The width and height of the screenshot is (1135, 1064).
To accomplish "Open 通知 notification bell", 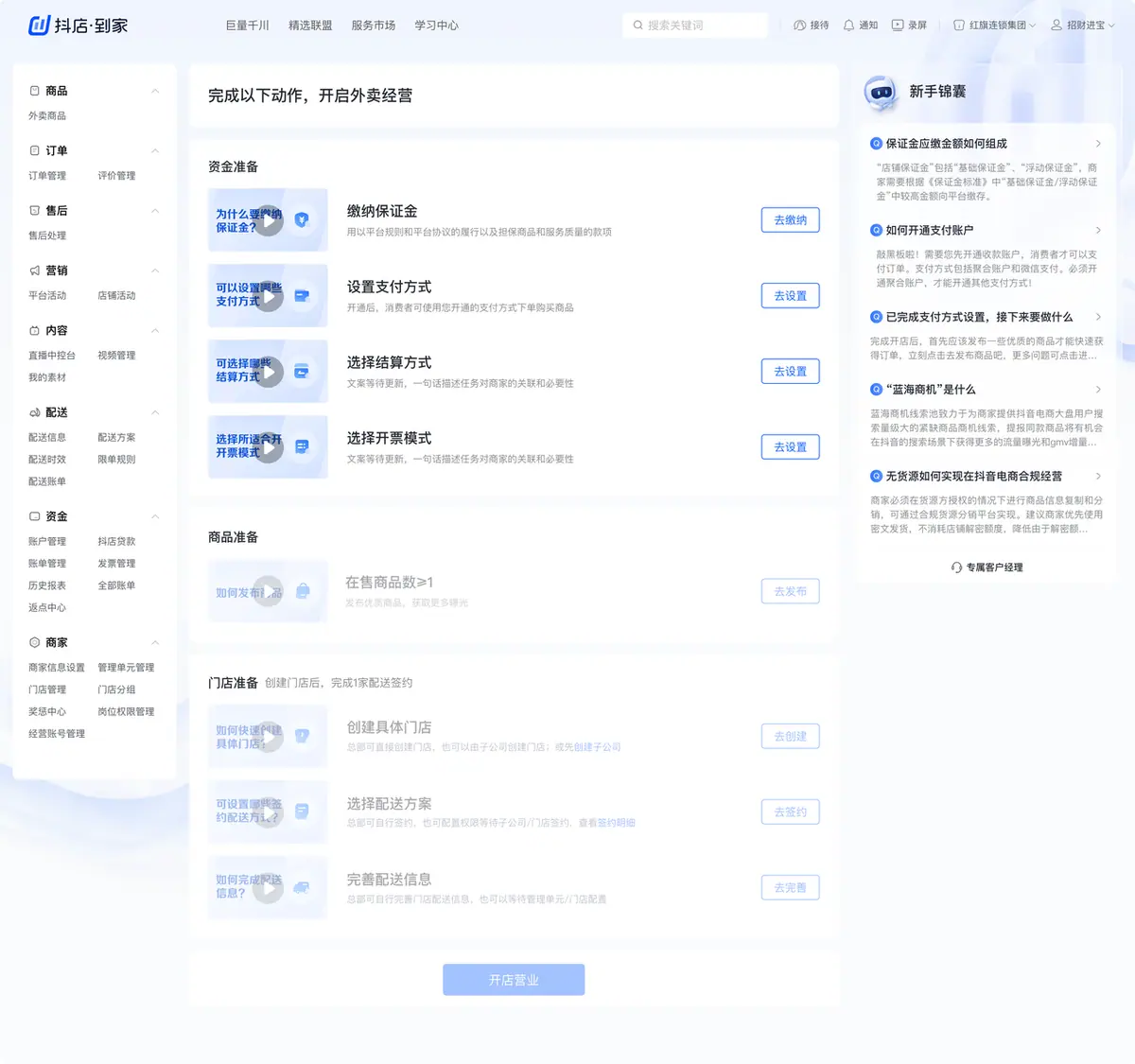I will point(848,26).
